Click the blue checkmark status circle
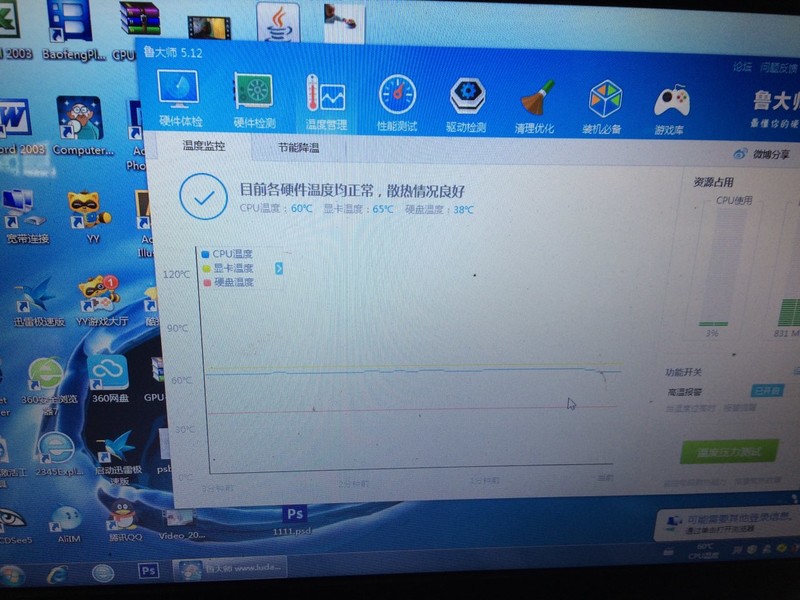Image resolution: width=800 pixels, height=600 pixels. (x=203, y=197)
